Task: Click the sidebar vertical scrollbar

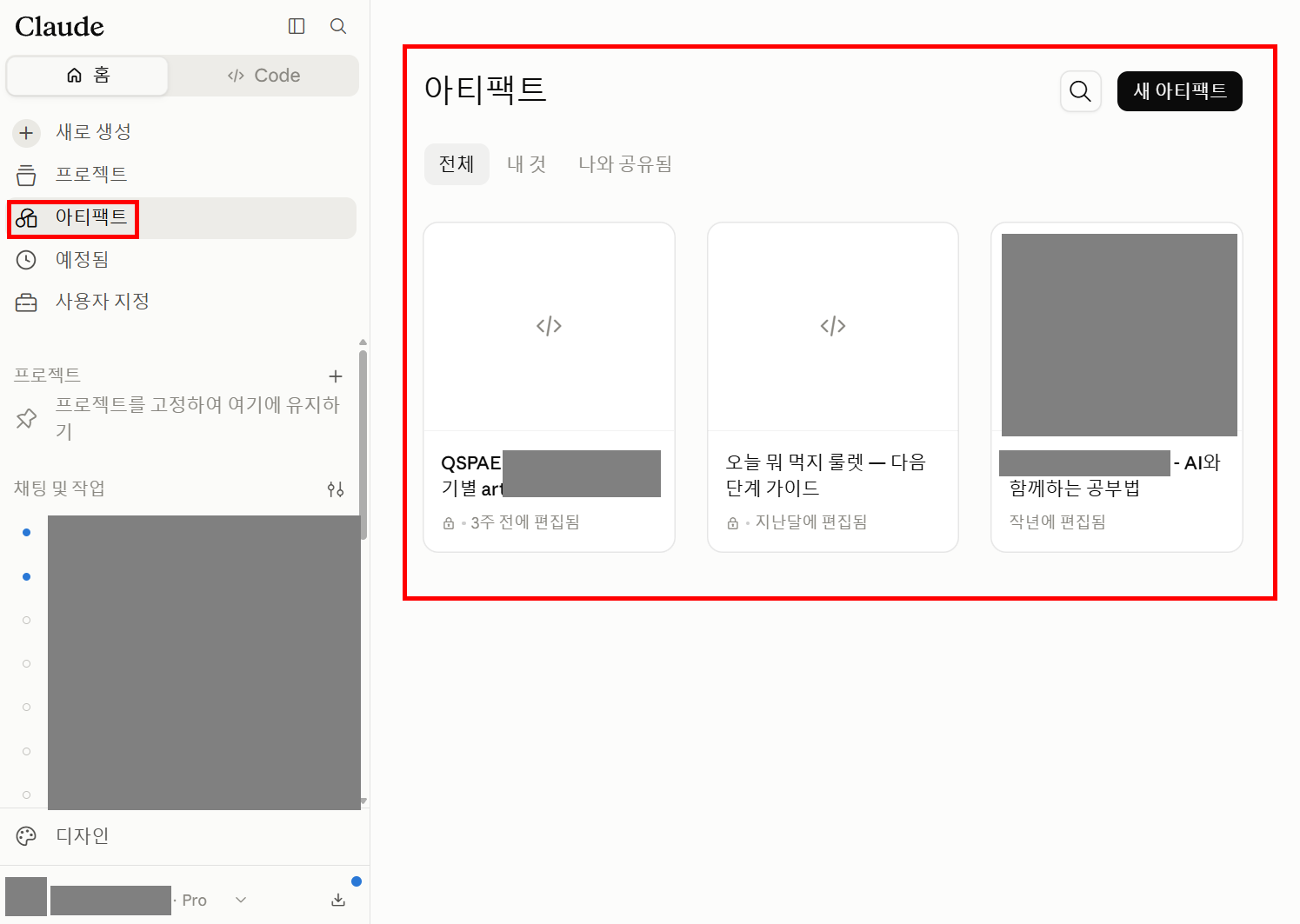Action: [x=363, y=443]
